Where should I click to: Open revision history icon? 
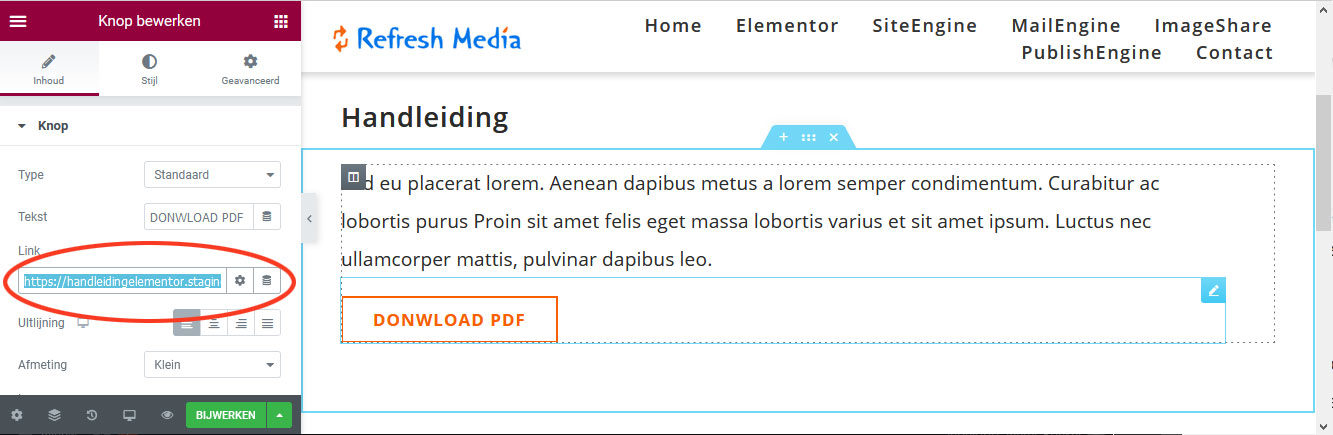(91, 415)
